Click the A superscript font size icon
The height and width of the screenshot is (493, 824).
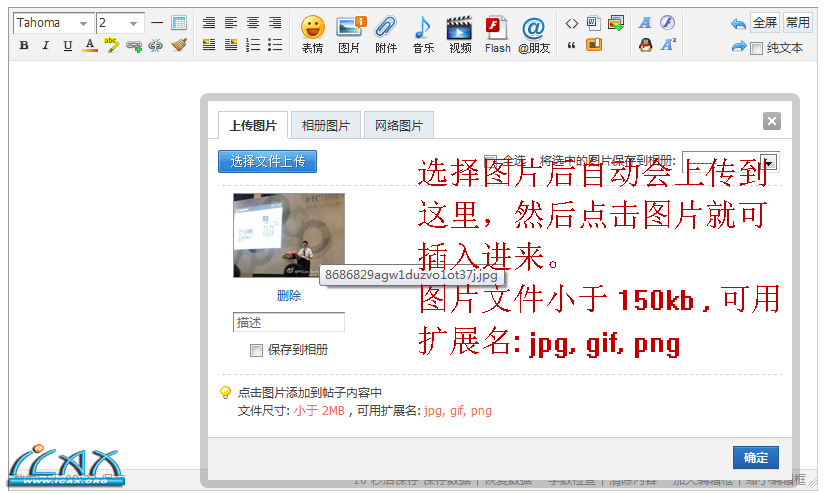[667, 45]
